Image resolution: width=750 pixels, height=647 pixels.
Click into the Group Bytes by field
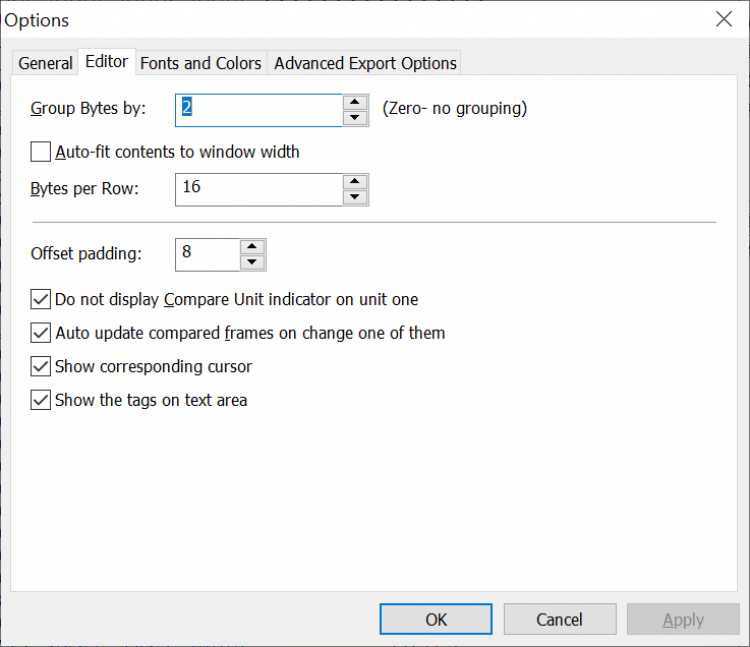tap(258, 109)
